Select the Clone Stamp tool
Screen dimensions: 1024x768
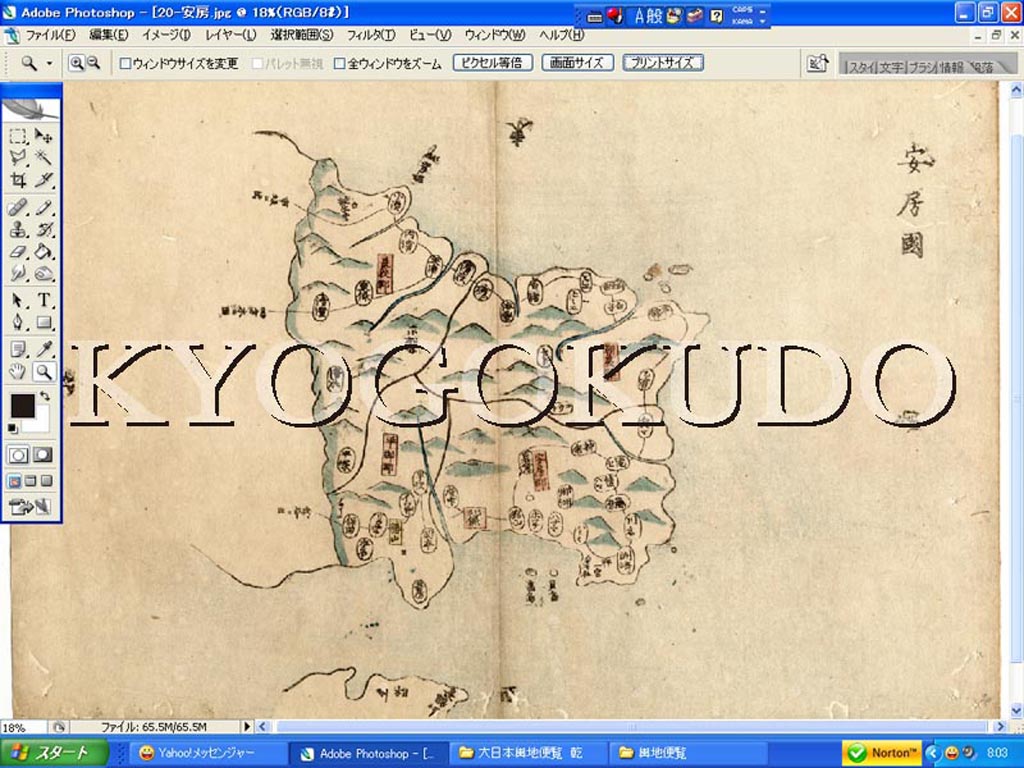pyautogui.click(x=18, y=229)
